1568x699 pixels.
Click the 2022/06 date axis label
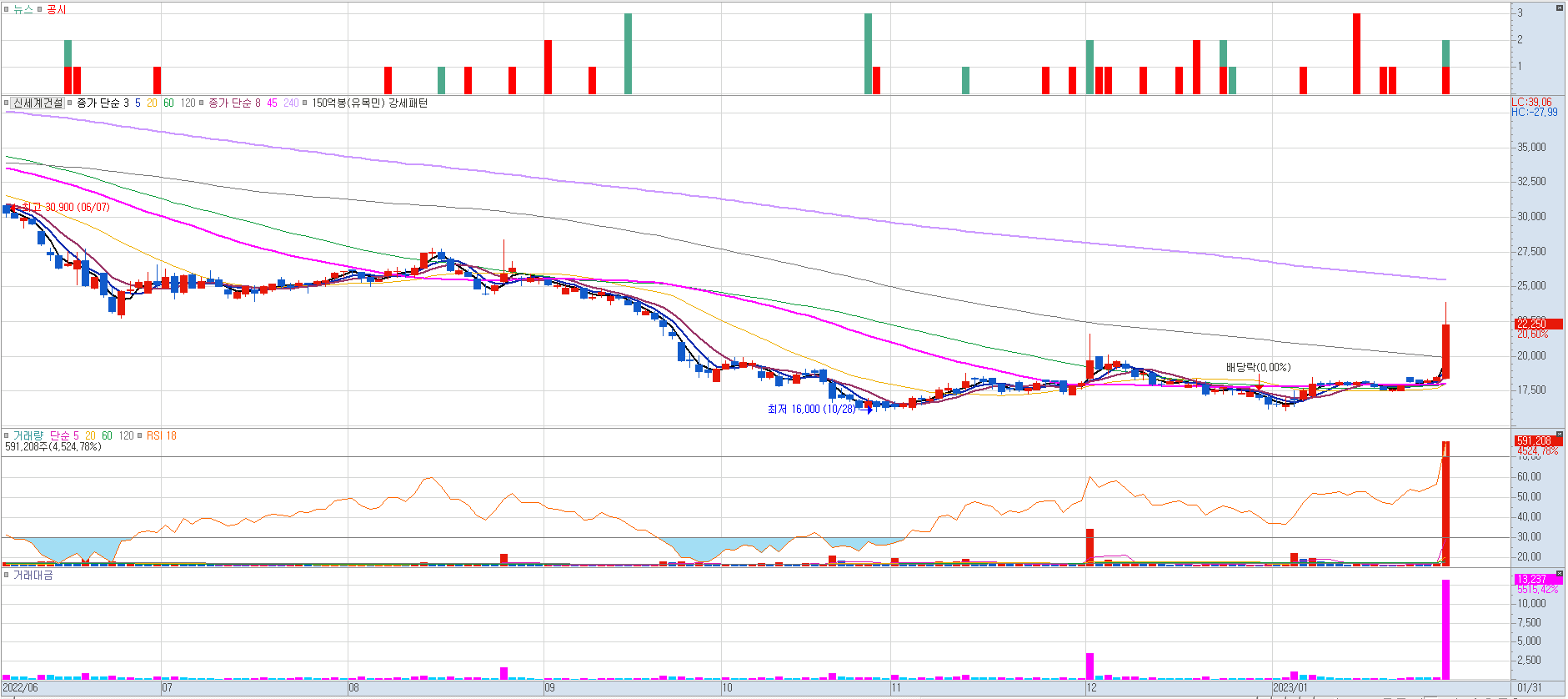tap(20, 687)
